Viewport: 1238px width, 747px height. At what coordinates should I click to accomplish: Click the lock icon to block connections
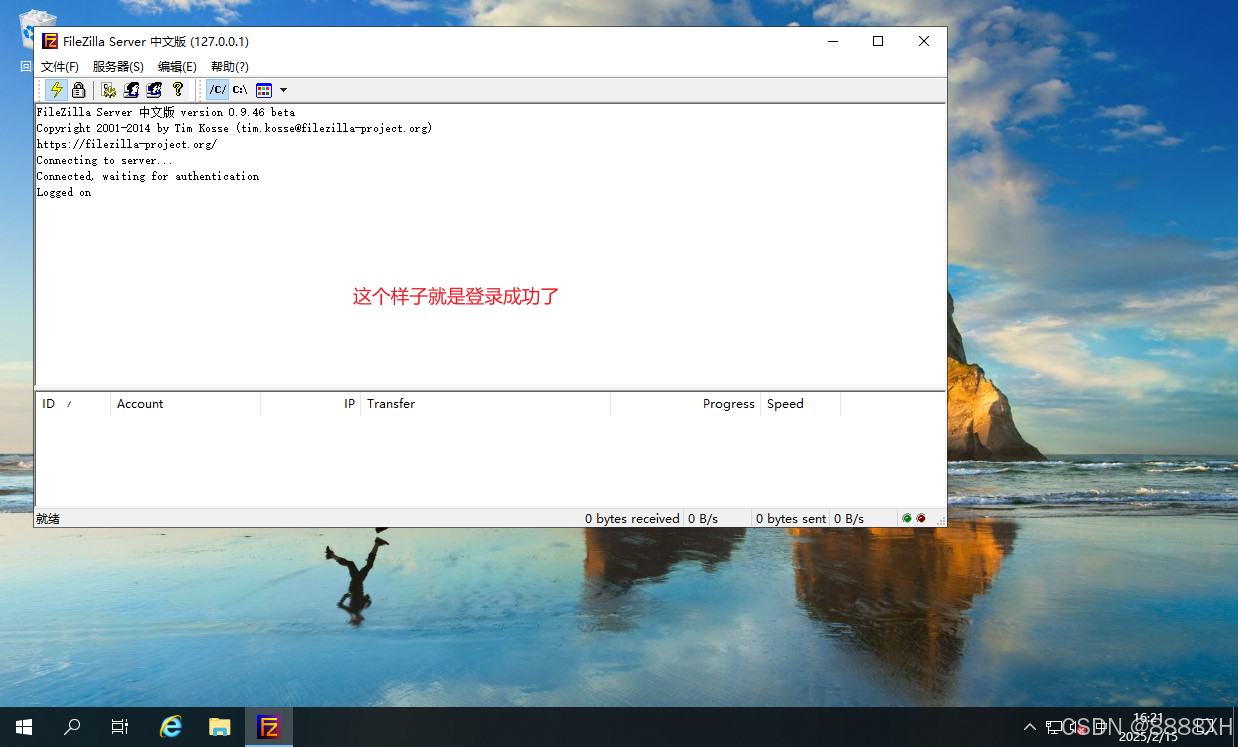(x=78, y=89)
